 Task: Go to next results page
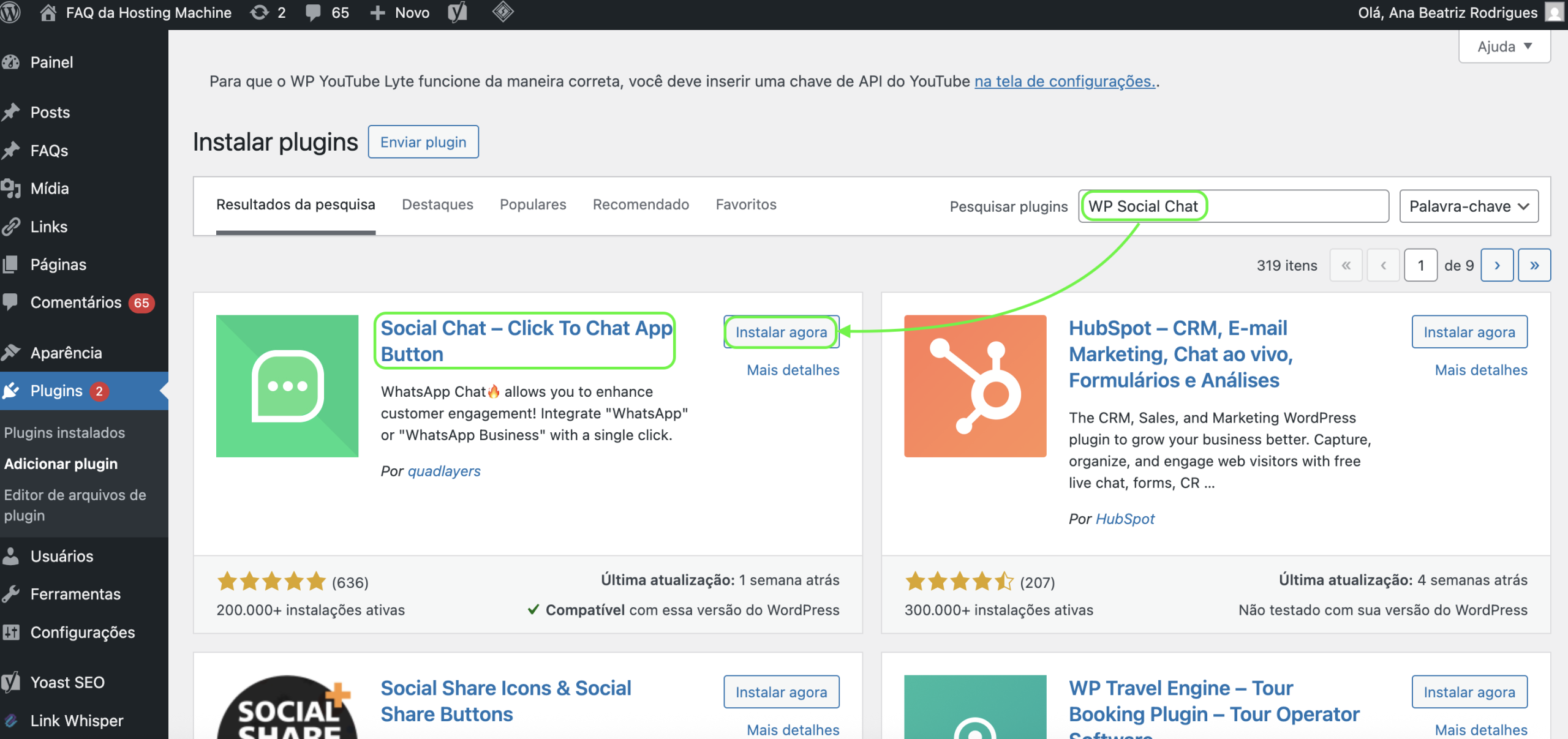click(1497, 265)
